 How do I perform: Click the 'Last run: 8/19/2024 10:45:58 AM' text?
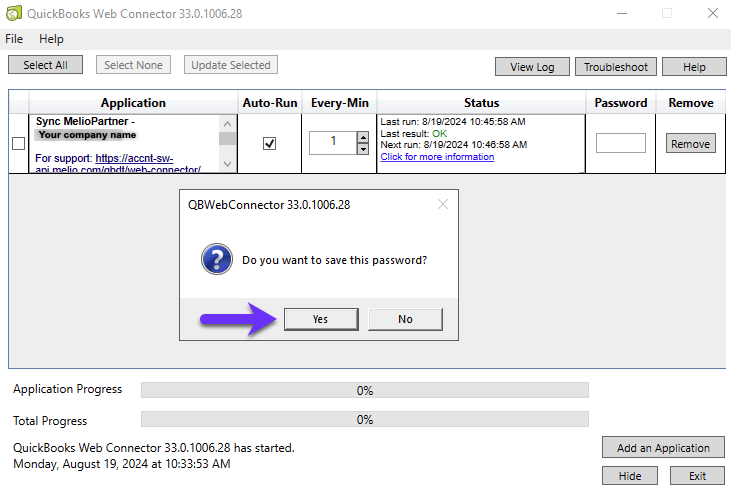[453, 122]
